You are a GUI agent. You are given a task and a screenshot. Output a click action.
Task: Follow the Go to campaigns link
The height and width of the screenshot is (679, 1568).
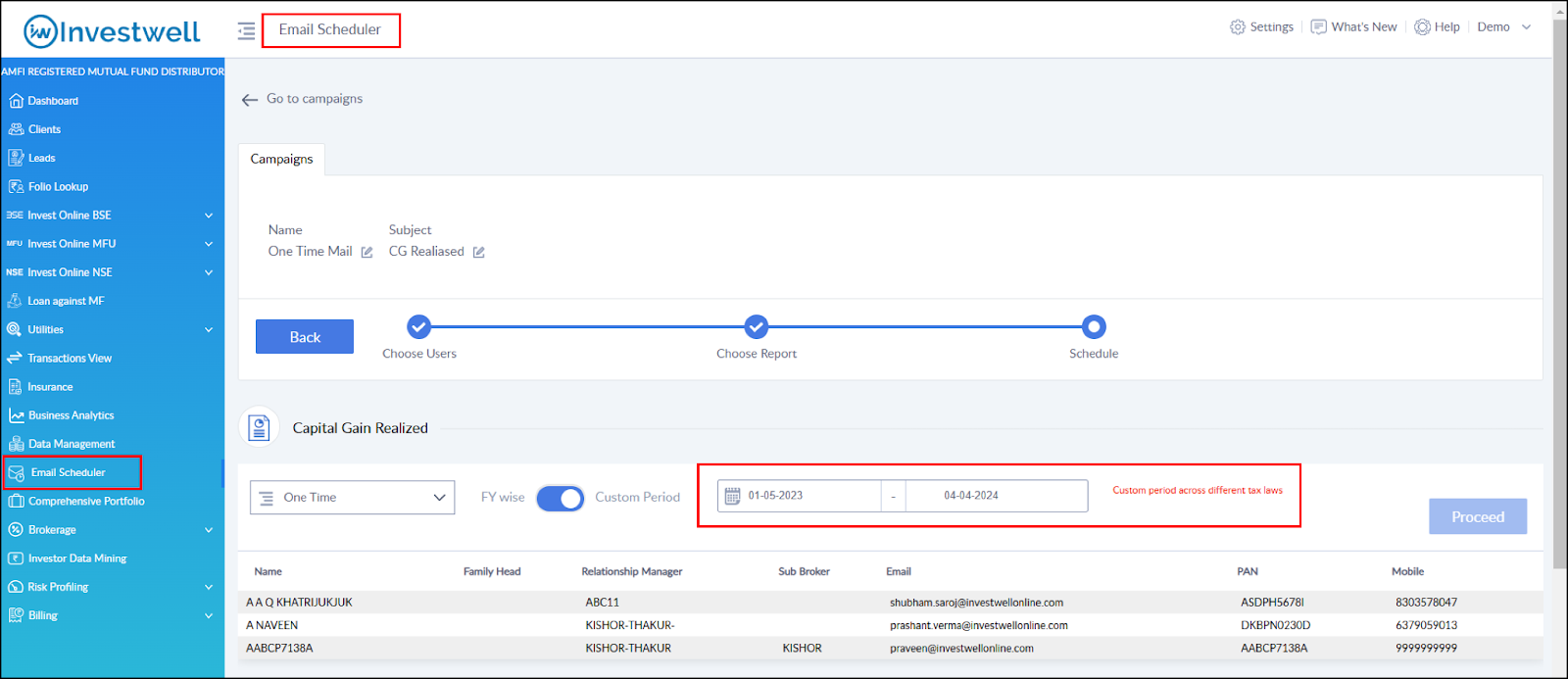(315, 99)
